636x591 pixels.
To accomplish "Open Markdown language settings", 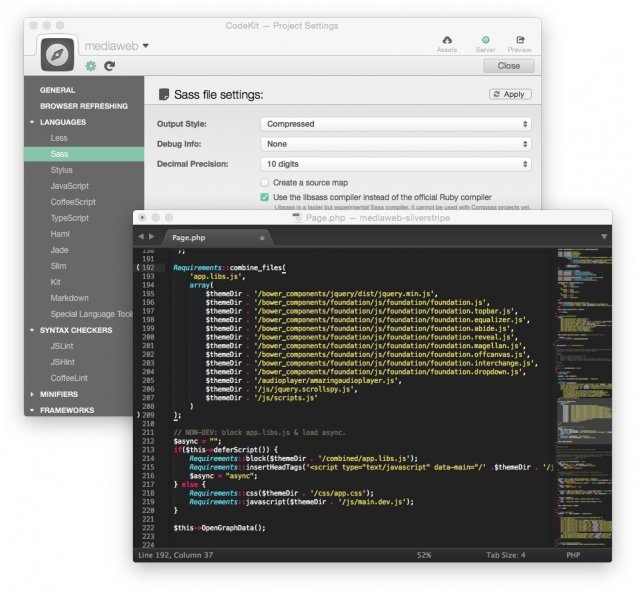I will [69, 298].
